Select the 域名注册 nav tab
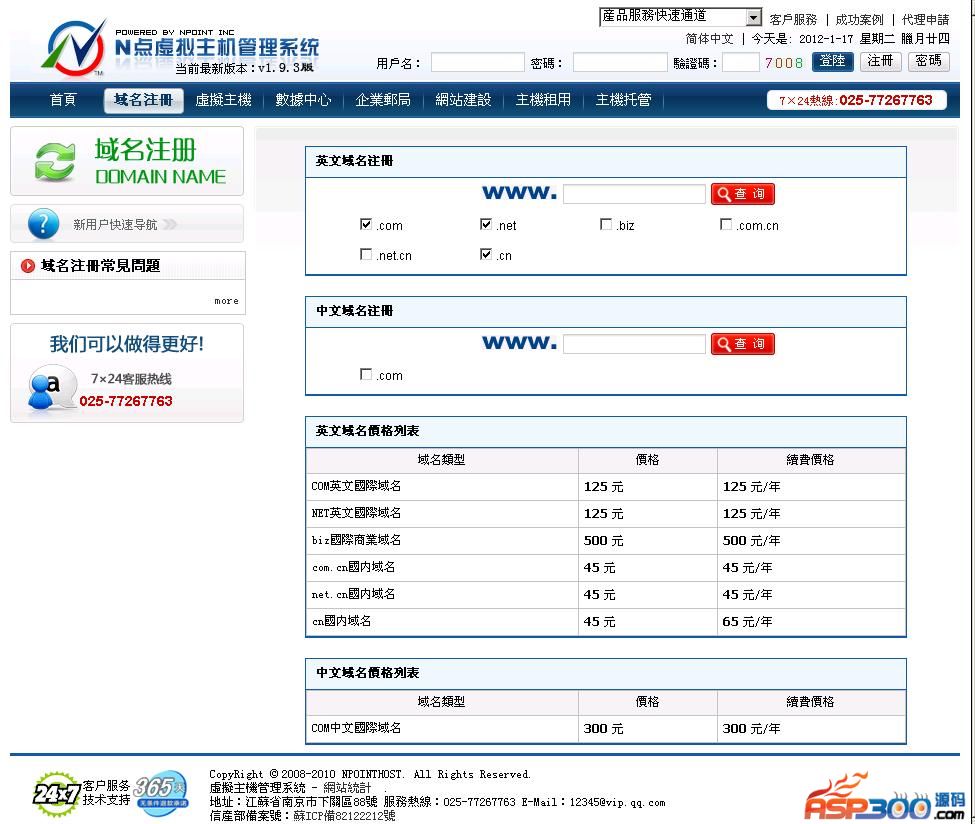The width and height of the screenshot is (975, 824). coord(144,100)
